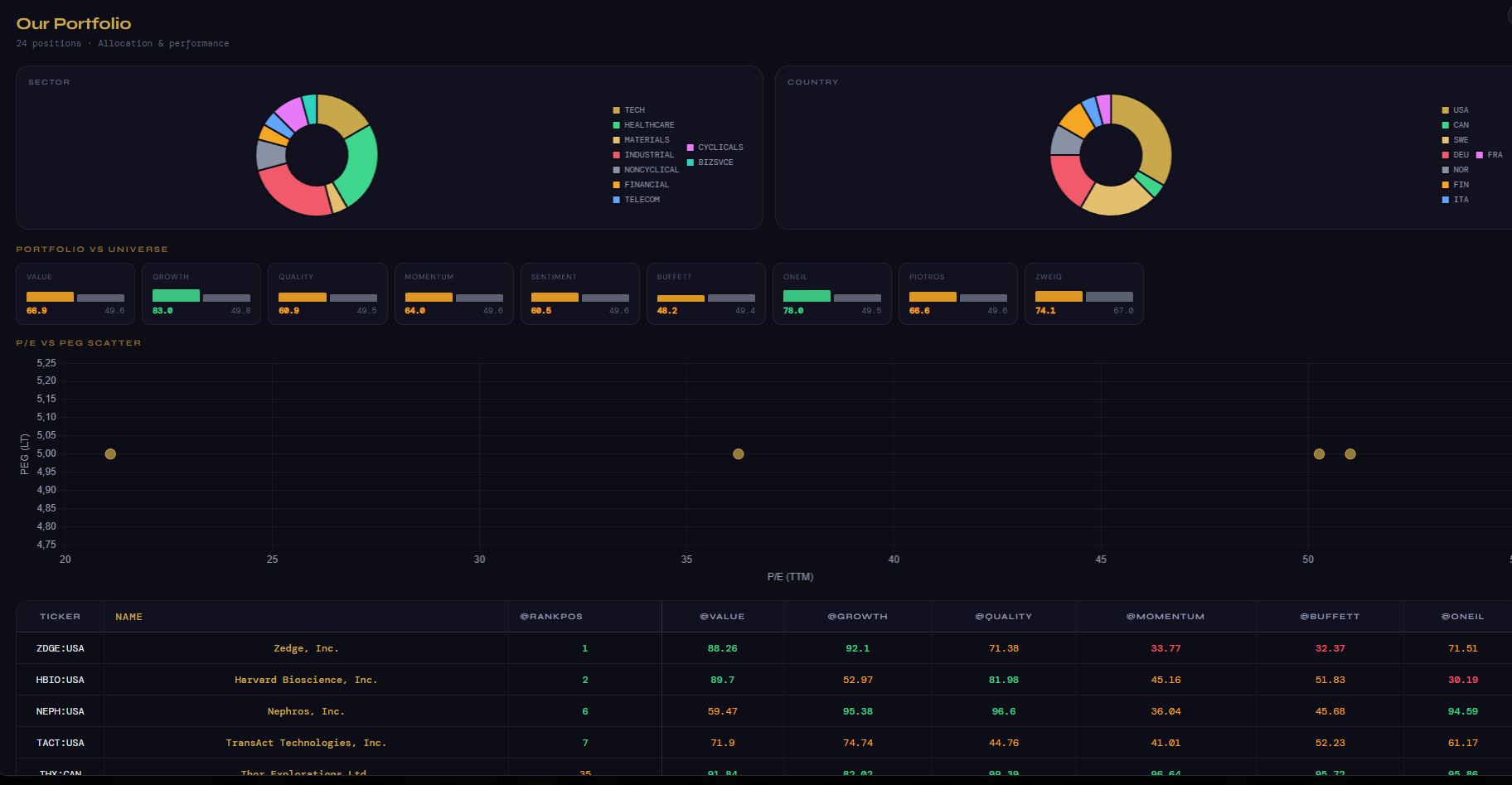Screen dimensions: 1512x785
Task: Hide HEALTHCARE in the sector legend
Action: point(648,125)
